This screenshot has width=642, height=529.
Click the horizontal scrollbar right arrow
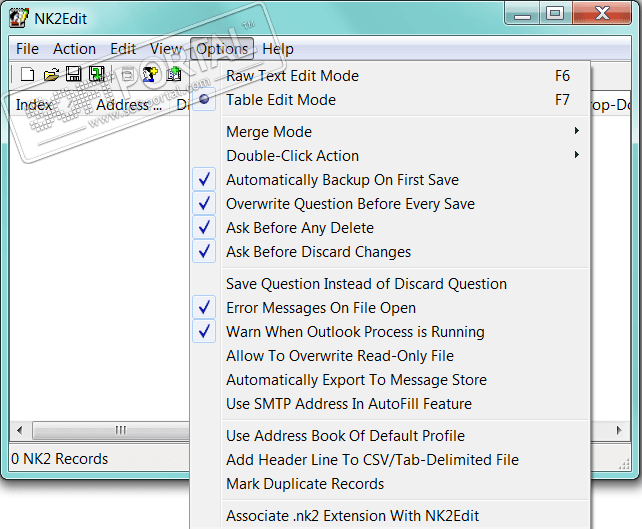(619, 430)
